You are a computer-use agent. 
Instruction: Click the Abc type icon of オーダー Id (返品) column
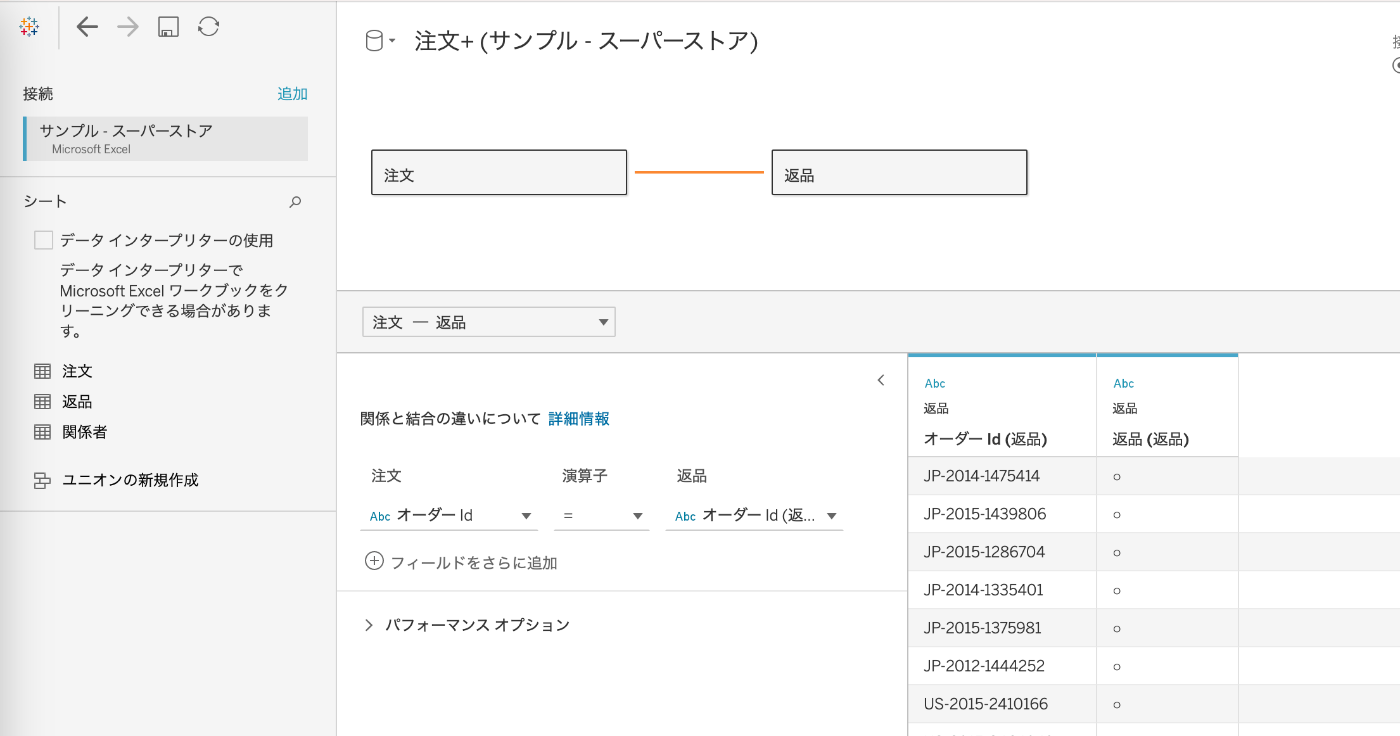(935, 383)
